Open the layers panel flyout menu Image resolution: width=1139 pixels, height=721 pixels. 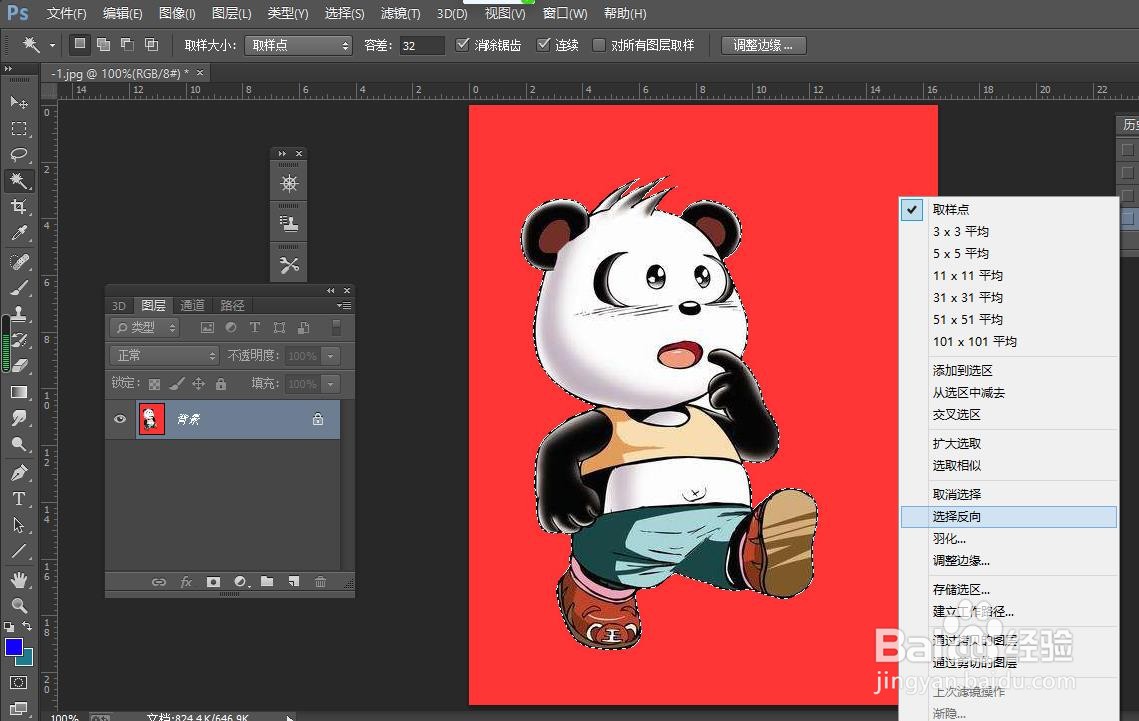click(344, 306)
